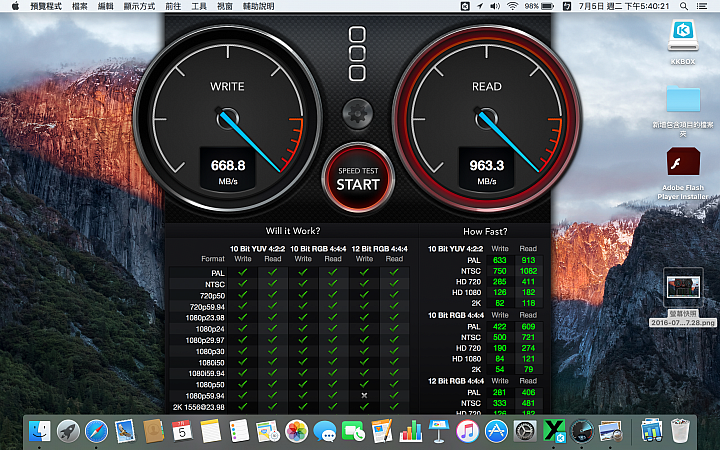Click the X mark in 1080p59.94 row
The height and width of the screenshot is (450, 720).
[x=364, y=395]
